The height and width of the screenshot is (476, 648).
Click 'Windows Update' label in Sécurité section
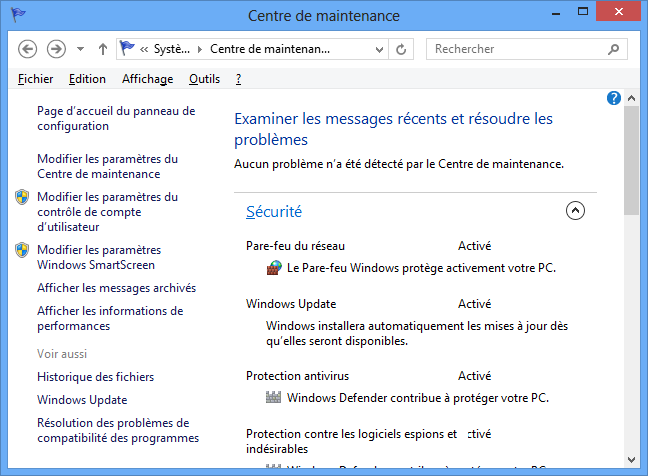click(x=291, y=304)
